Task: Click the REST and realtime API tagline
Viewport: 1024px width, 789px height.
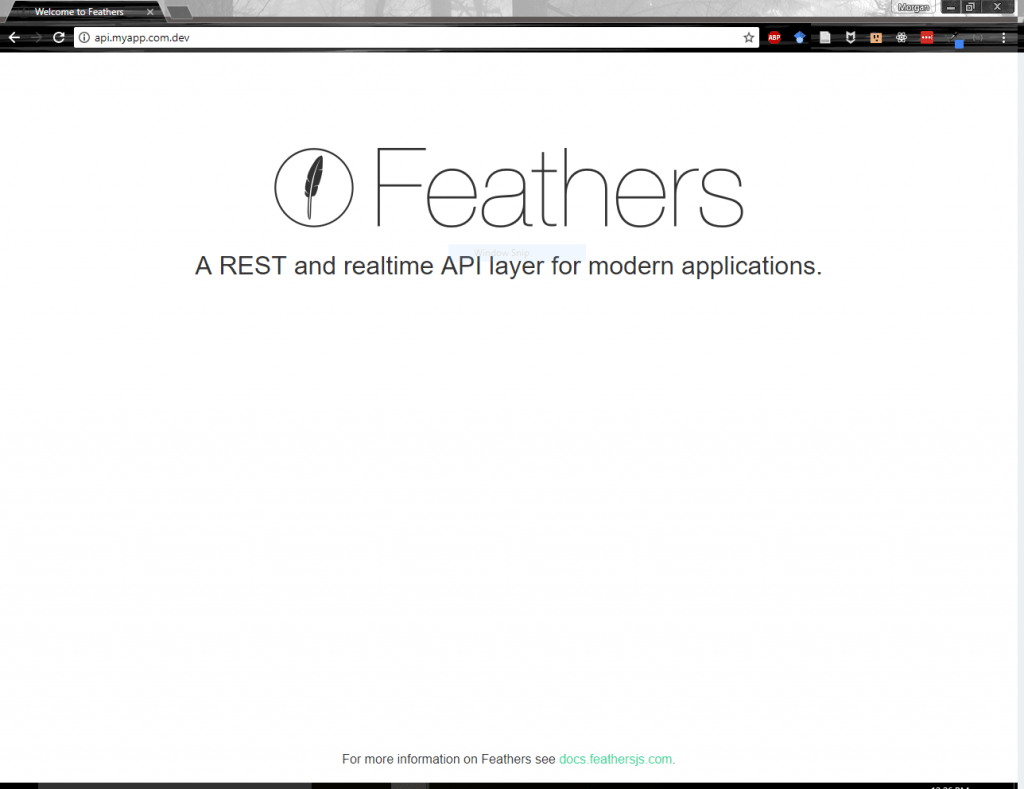Action: tap(508, 266)
